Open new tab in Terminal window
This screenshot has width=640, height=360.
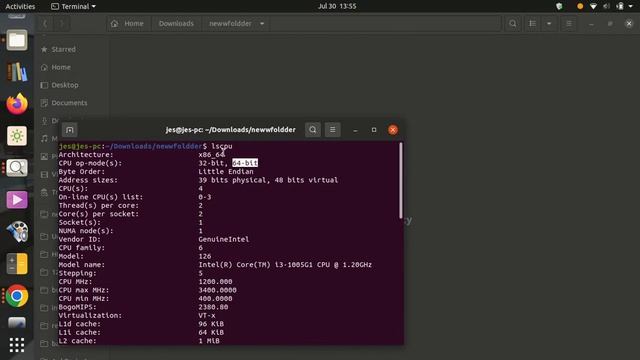pyautogui.click(x=70, y=130)
